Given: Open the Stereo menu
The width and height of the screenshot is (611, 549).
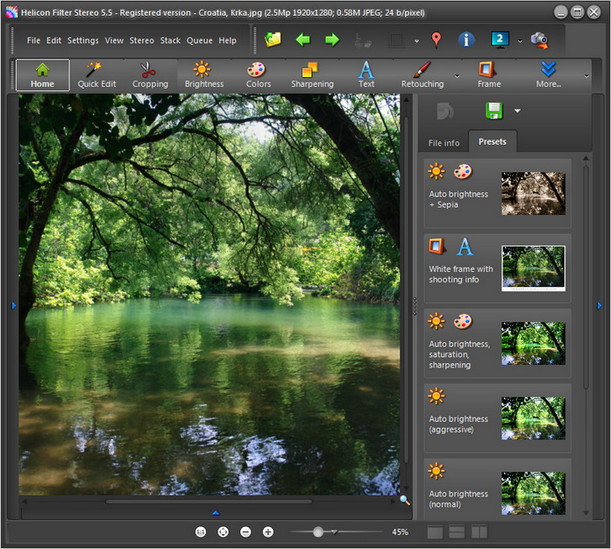Looking at the screenshot, I should [141, 41].
